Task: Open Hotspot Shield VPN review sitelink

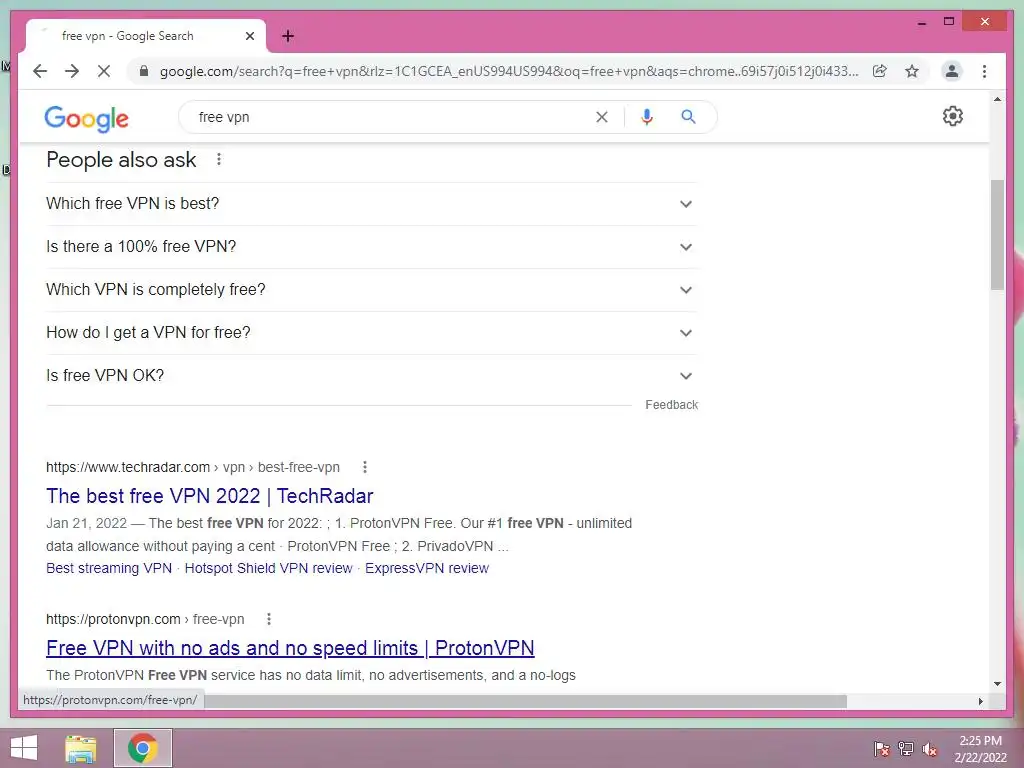Action: tap(268, 568)
